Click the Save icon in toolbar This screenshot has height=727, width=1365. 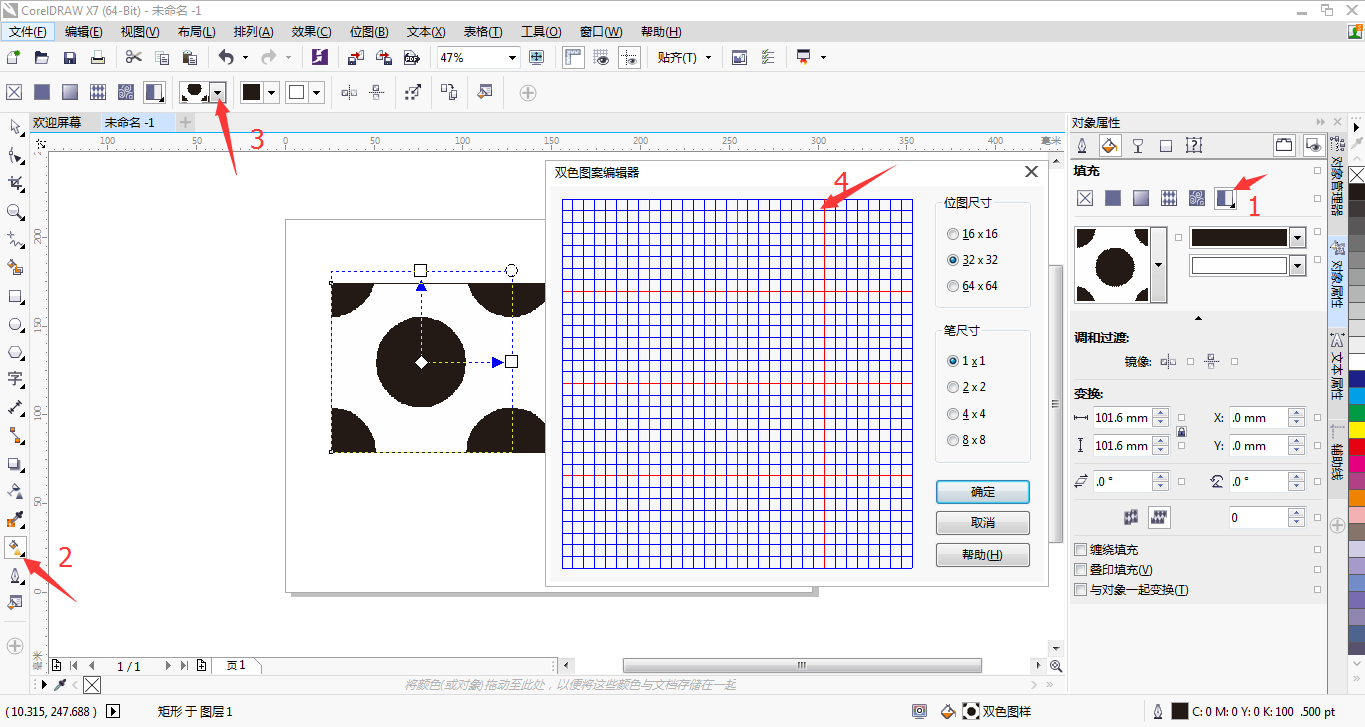click(x=70, y=58)
